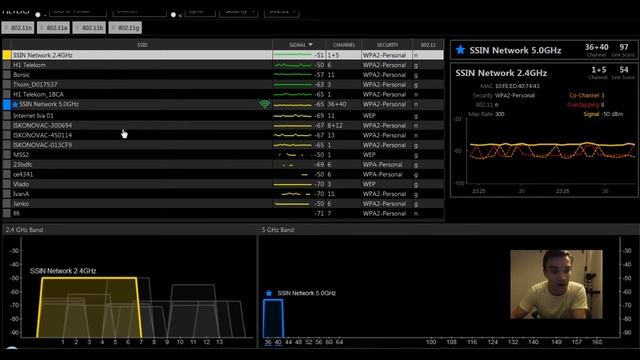Click the 5 GHz Band panel heading
Image resolution: width=640 pixels, height=360 pixels.
[278, 230]
